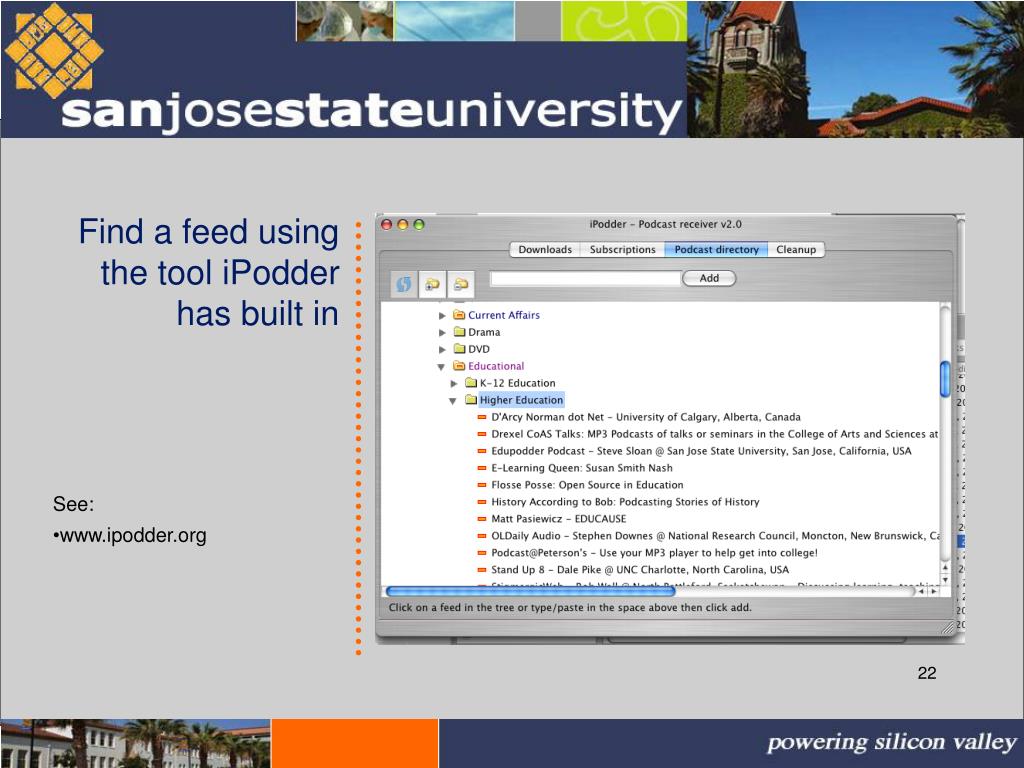
Task: Select 'Podcast@Peterson's' feed text
Action: click(x=539, y=552)
